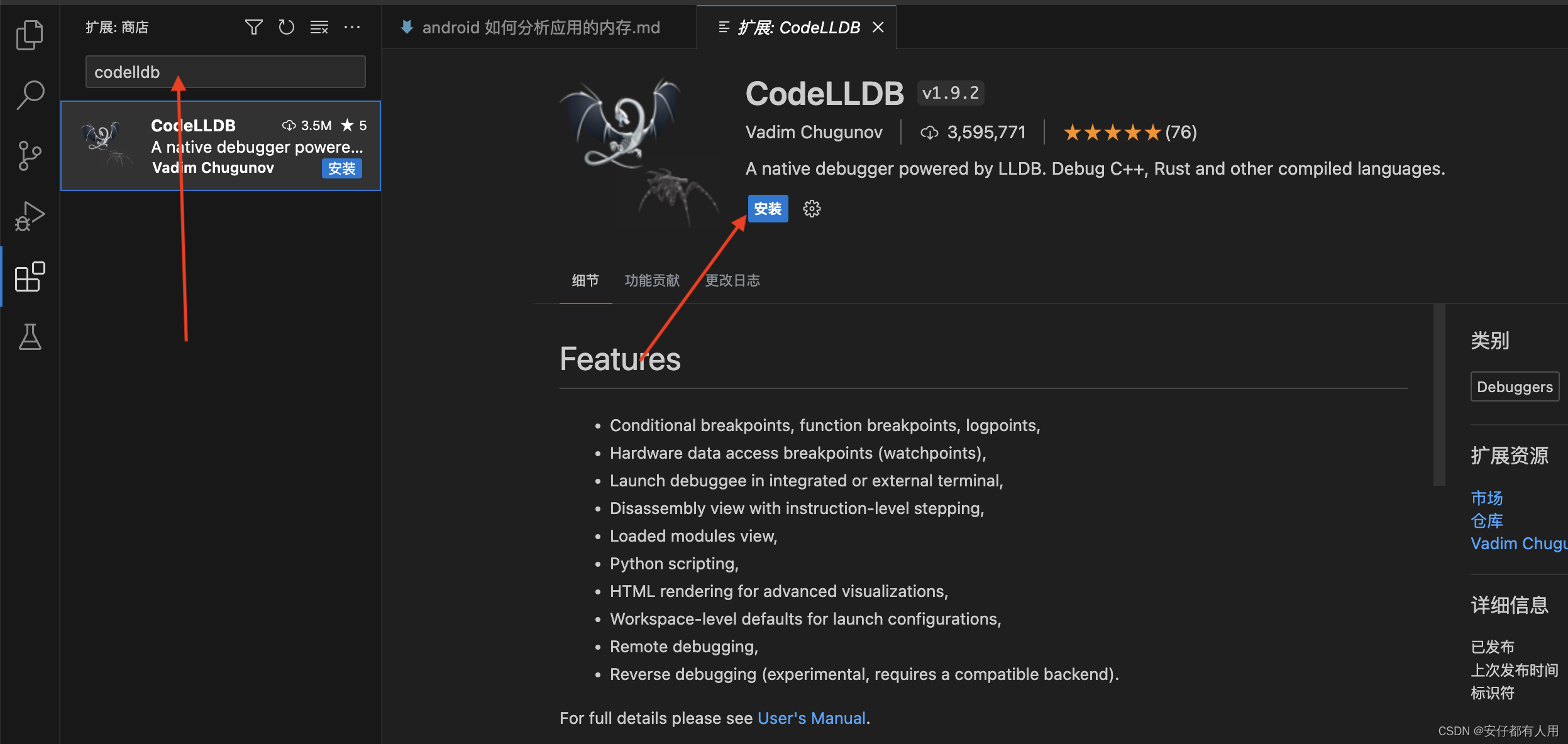Select the 扩展: CodeLLDB editor tab
The height and width of the screenshot is (744, 1568).
(x=797, y=28)
